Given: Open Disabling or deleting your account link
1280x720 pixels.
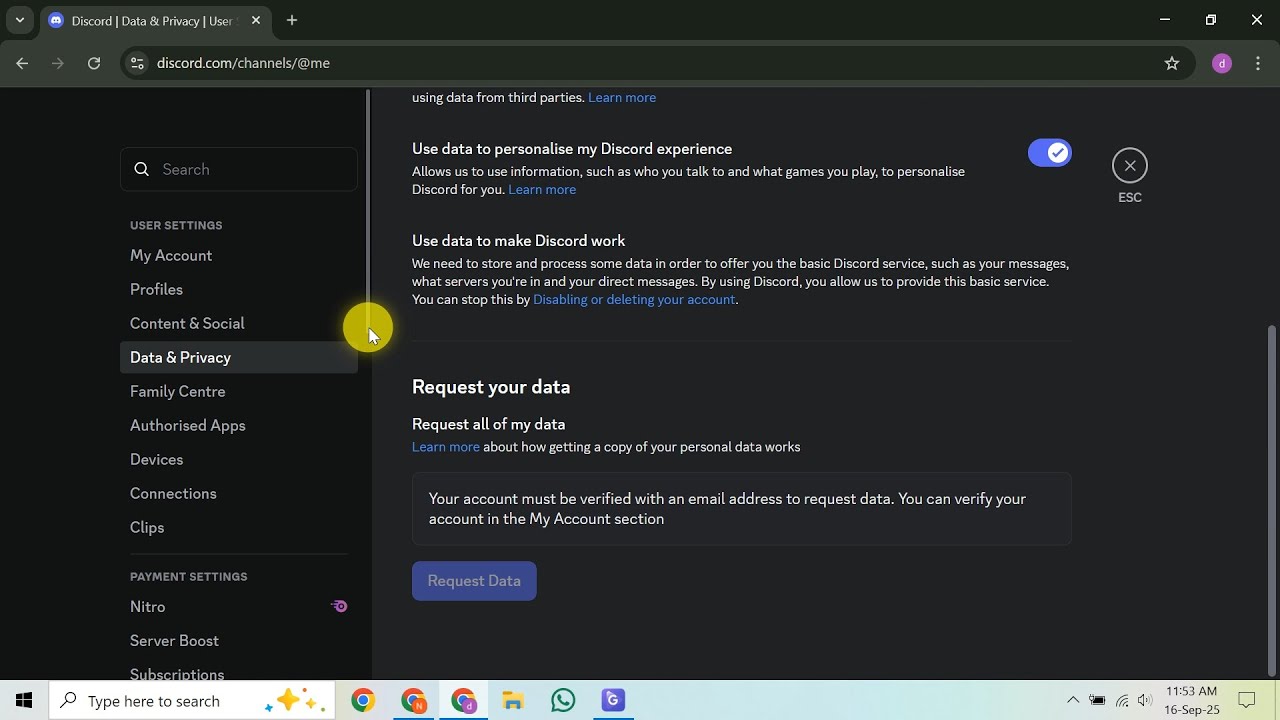Looking at the screenshot, I should coord(634,299).
